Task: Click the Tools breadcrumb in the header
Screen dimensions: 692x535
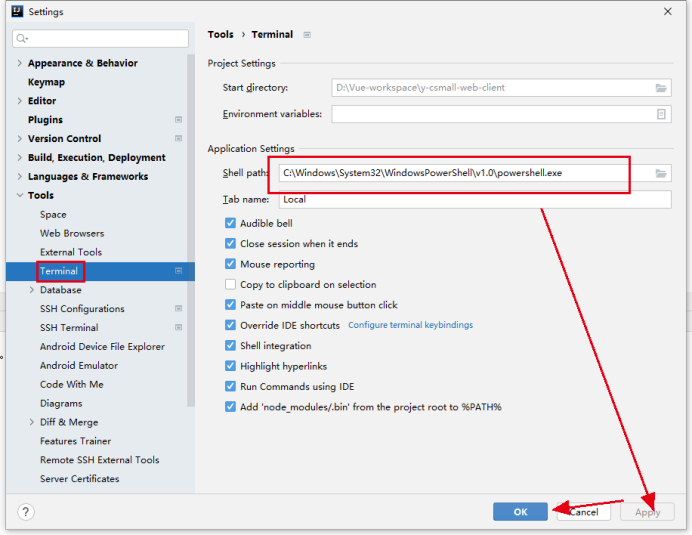Action: (220, 34)
